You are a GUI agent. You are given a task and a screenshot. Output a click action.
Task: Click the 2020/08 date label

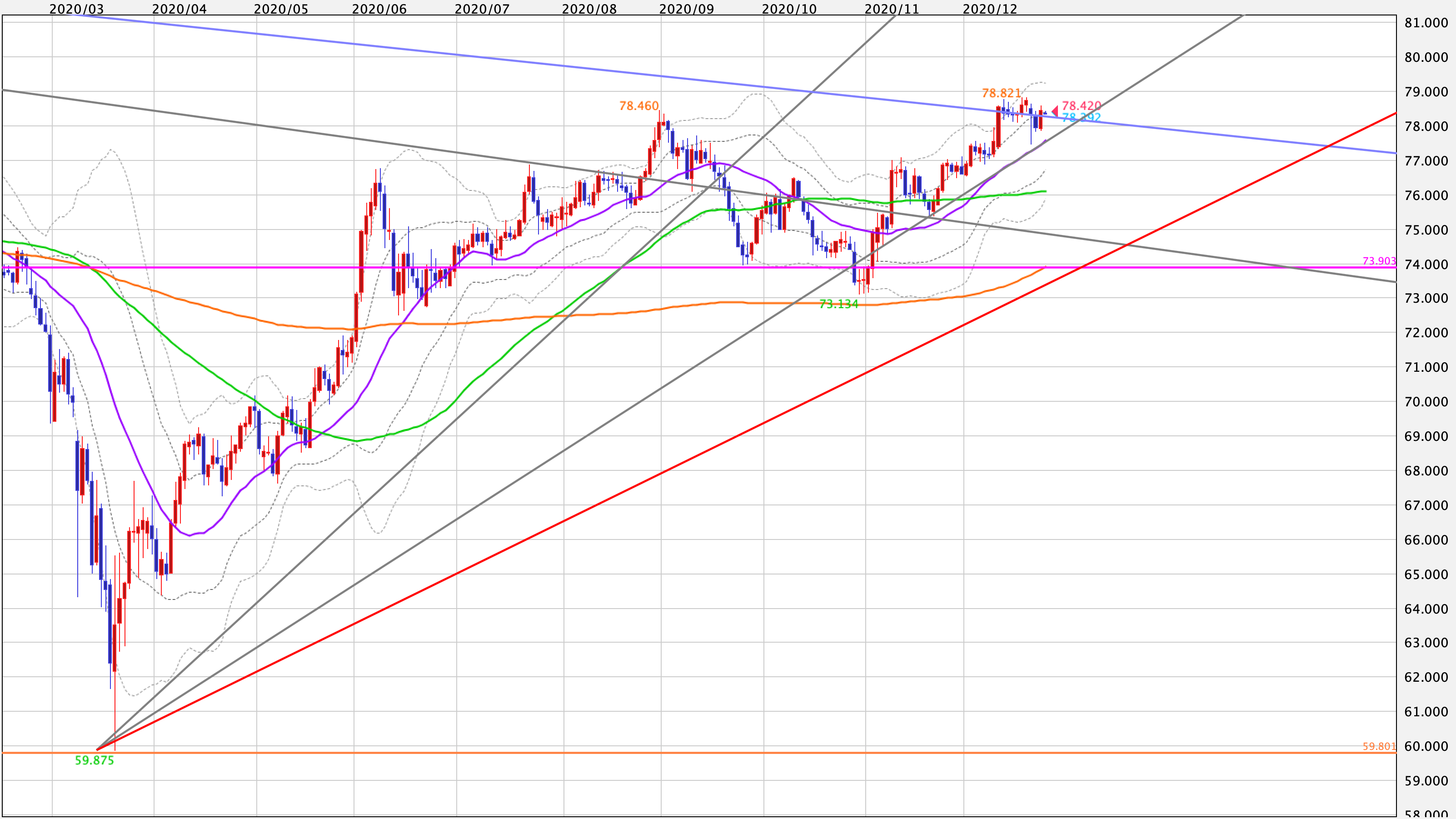(x=589, y=9)
